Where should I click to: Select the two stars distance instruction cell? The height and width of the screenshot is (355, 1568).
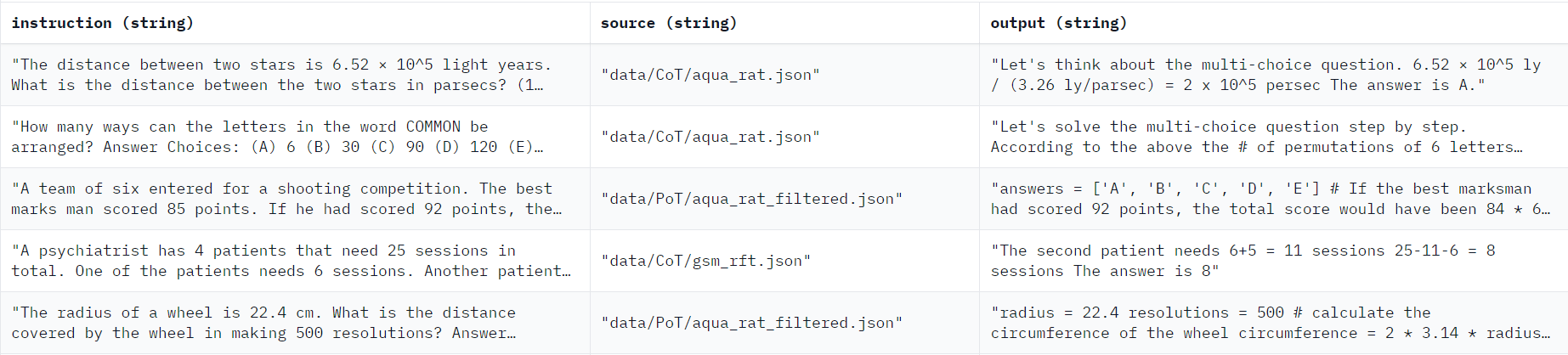pyautogui.click(x=281, y=75)
